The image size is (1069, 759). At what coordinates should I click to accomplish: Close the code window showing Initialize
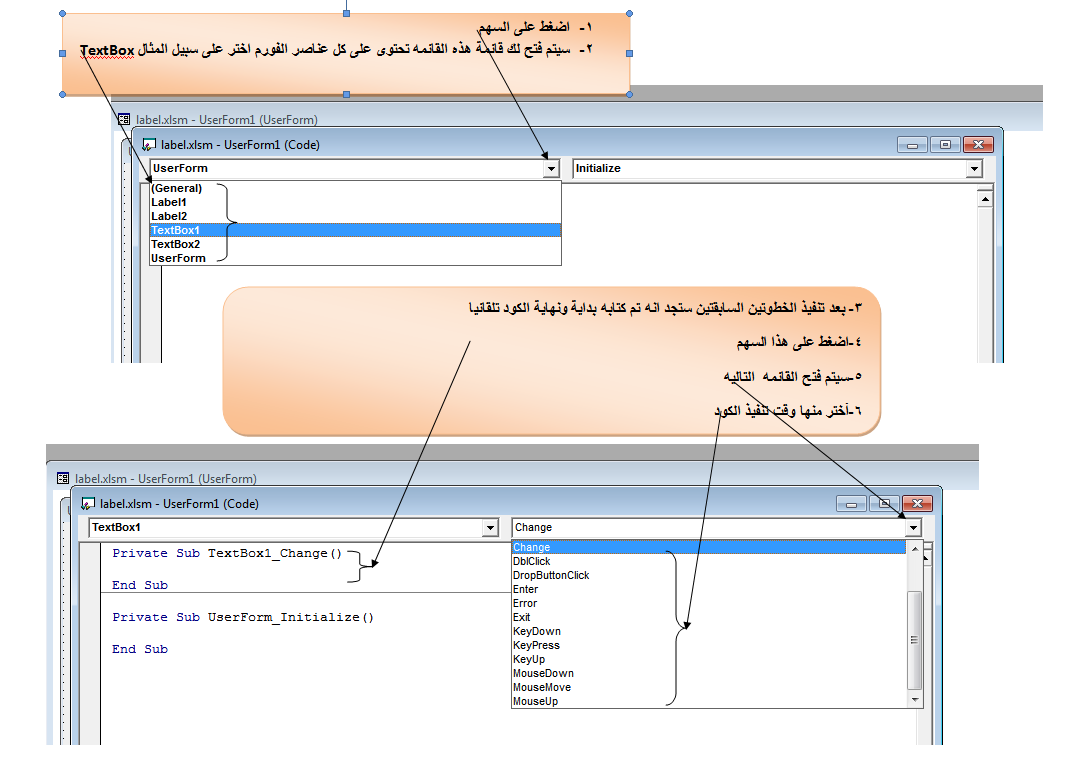978,145
